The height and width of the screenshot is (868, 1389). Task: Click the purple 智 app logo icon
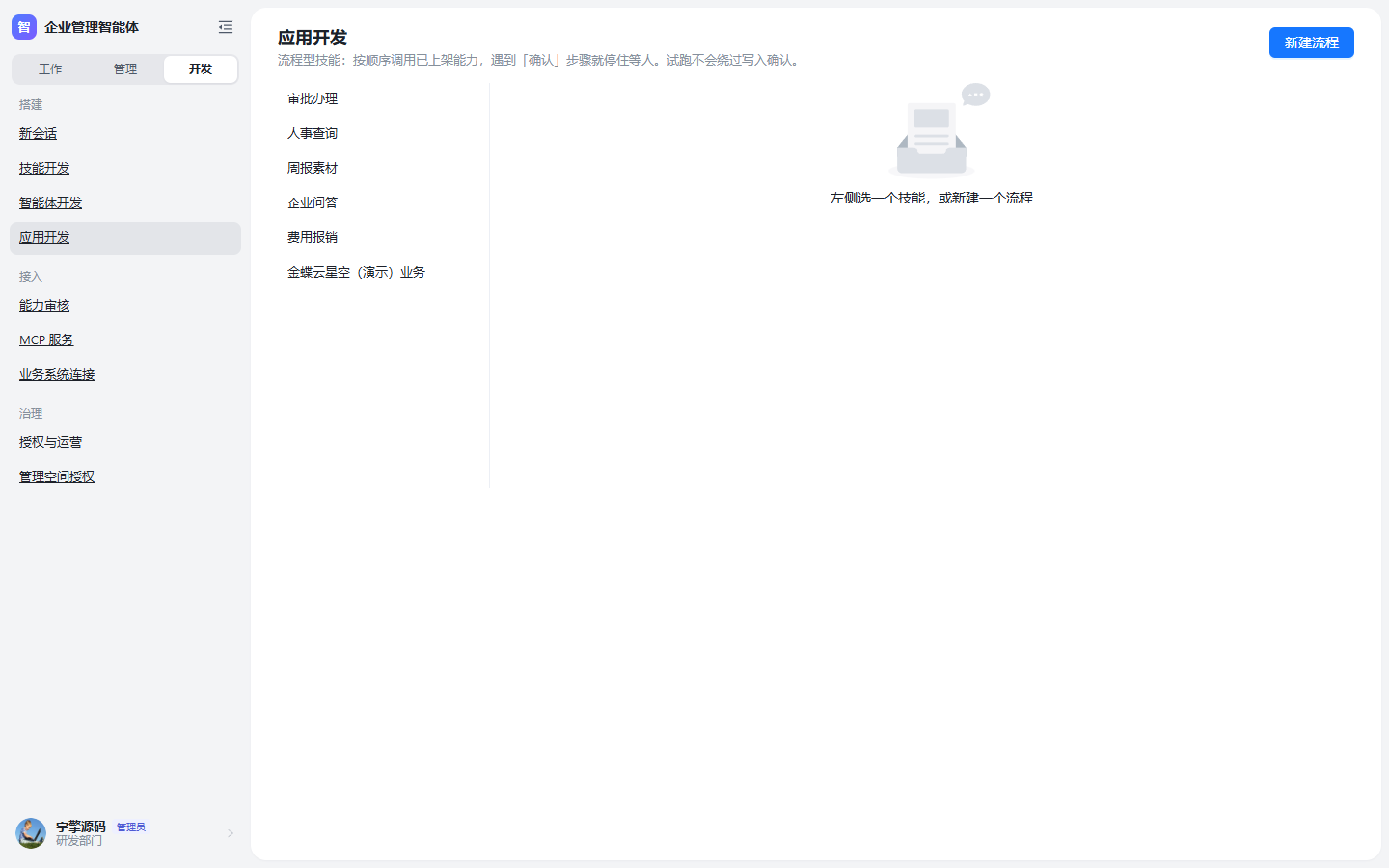coord(24,27)
